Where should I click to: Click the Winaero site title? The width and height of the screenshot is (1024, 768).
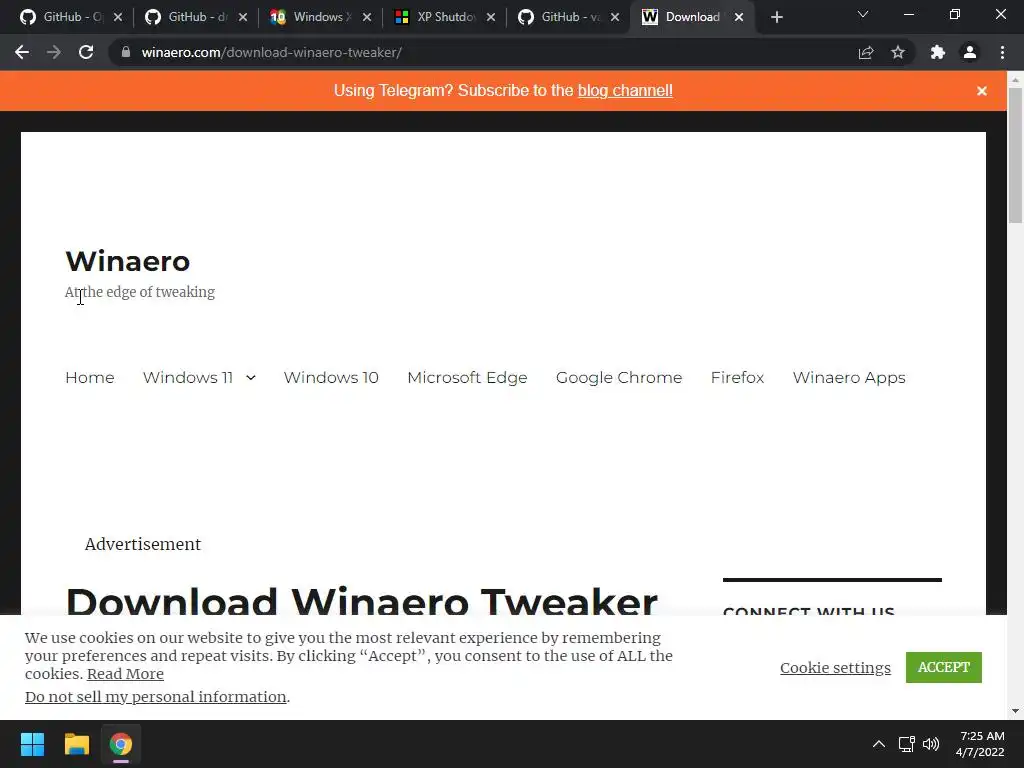coord(127,261)
